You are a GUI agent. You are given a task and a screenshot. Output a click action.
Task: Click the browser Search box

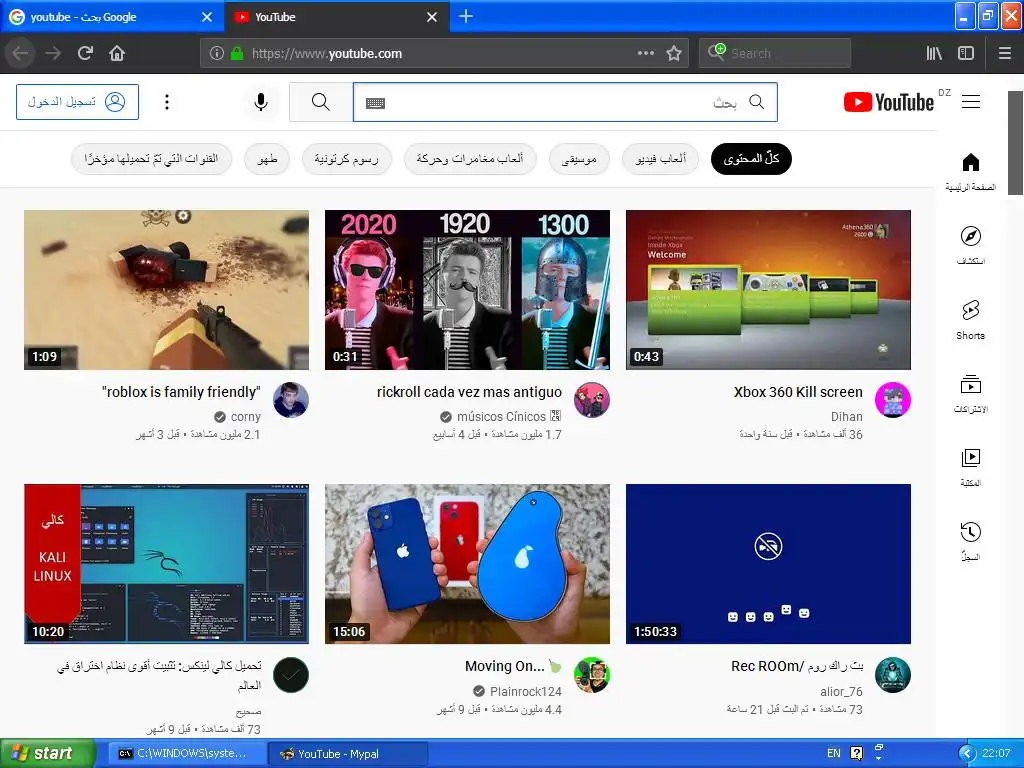pyautogui.click(x=775, y=53)
